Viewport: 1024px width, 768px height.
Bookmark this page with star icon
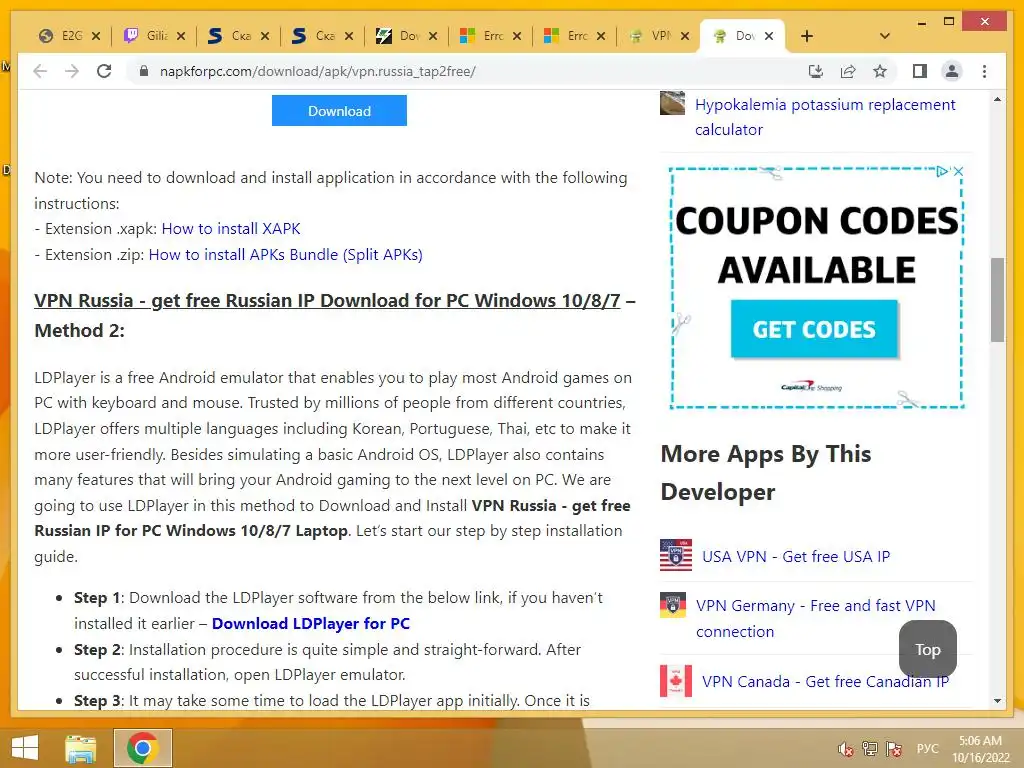coord(880,71)
